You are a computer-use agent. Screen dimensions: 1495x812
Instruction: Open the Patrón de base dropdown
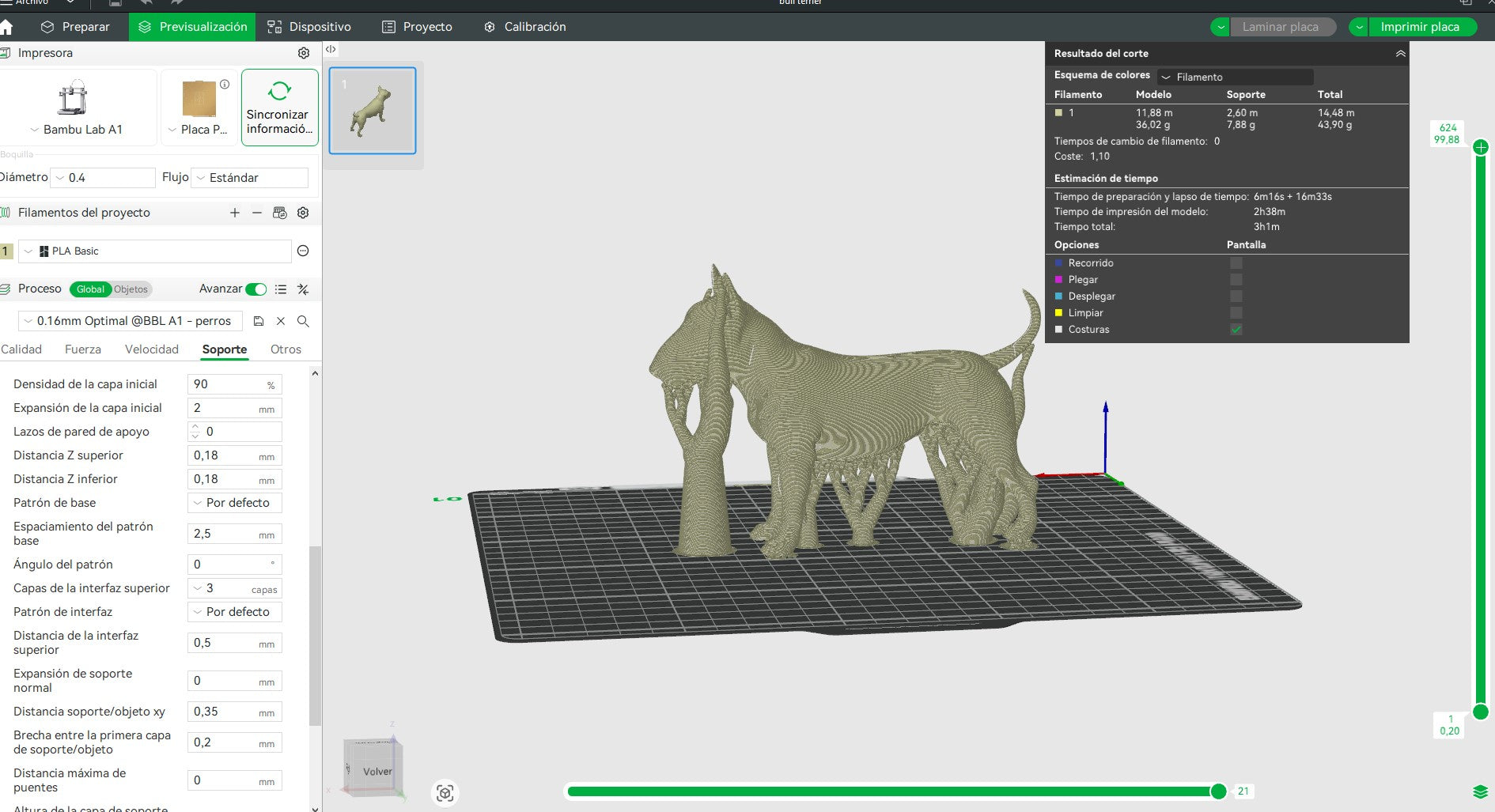pos(235,503)
